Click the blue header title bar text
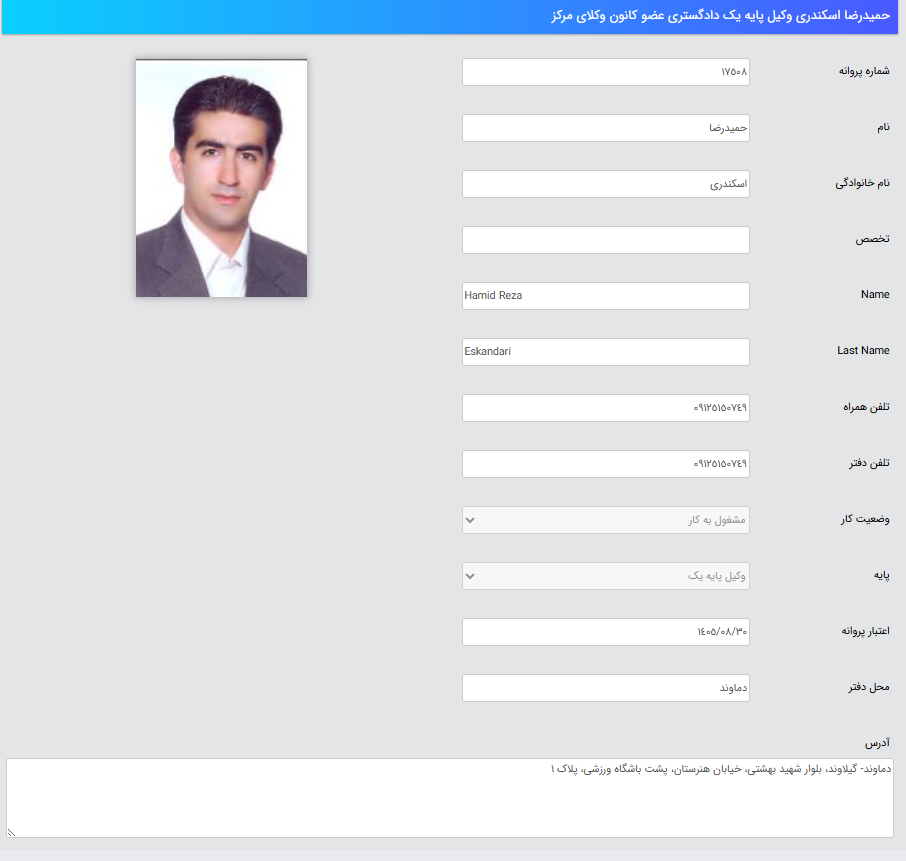This screenshot has width=906, height=861. (720, 17)
